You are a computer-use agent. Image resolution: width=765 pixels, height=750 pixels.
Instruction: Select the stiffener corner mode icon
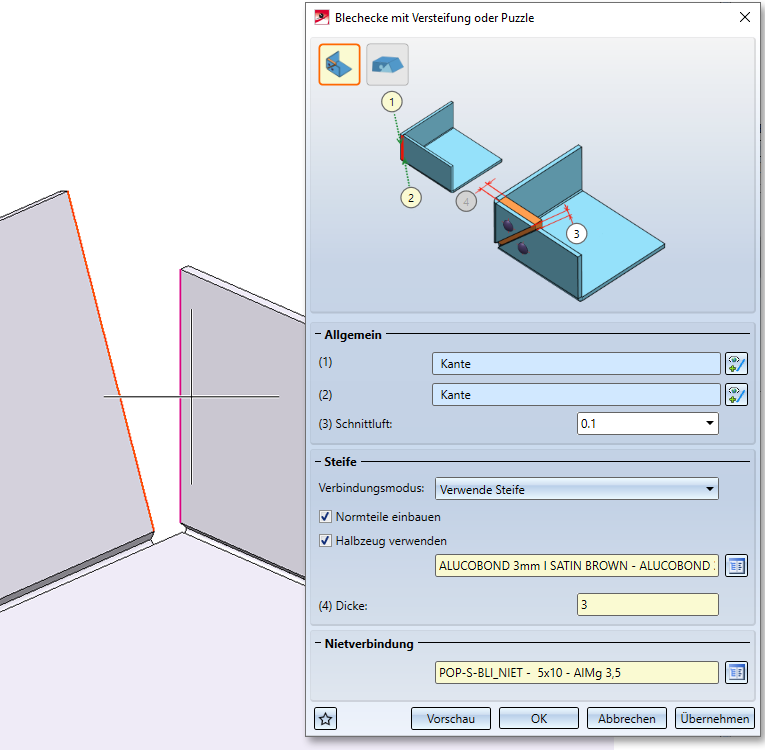[x=339, y=65]
